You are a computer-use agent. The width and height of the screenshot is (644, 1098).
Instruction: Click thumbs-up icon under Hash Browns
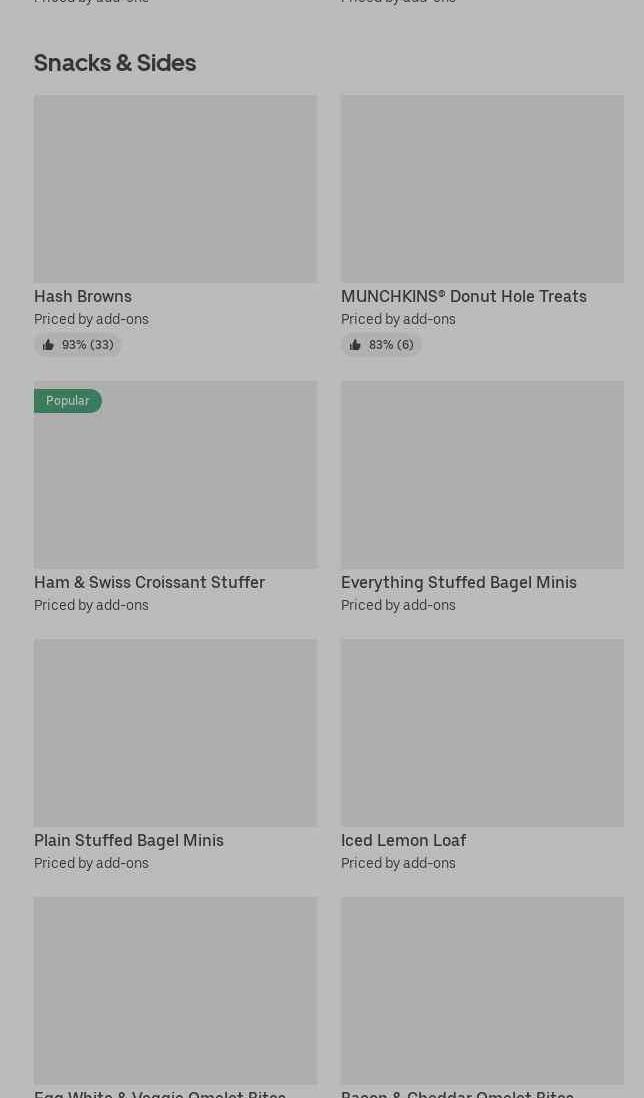click(48, 345)
